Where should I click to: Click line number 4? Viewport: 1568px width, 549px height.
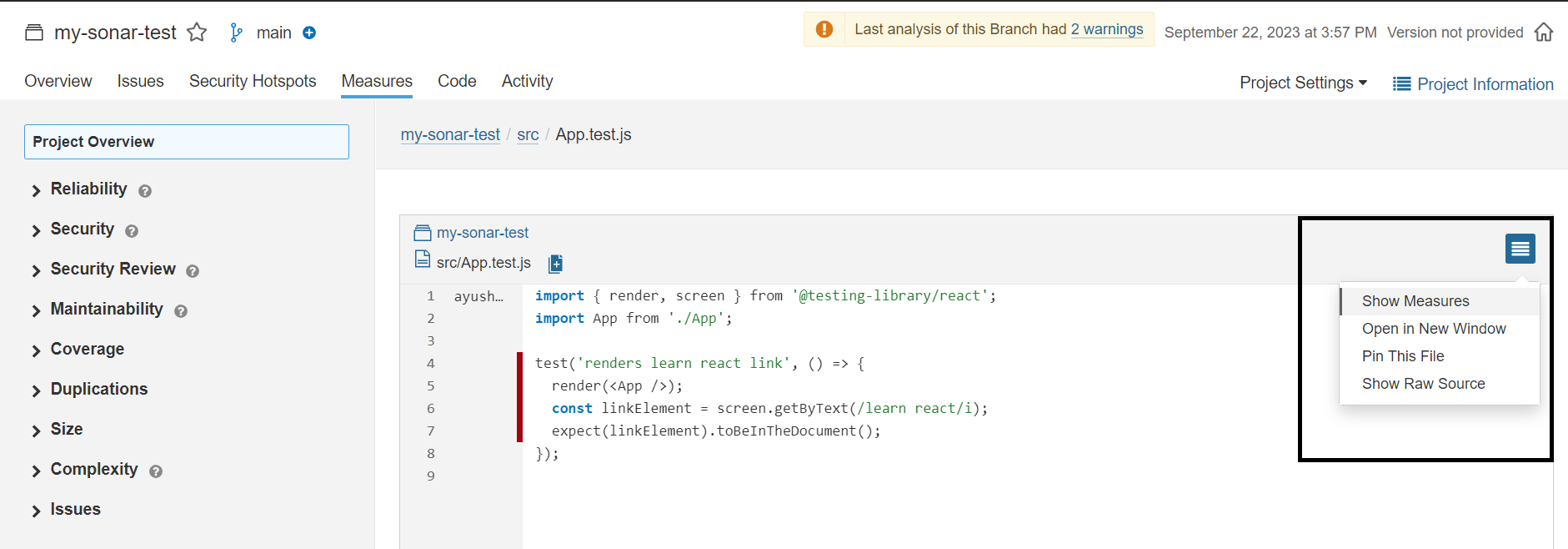431,364
